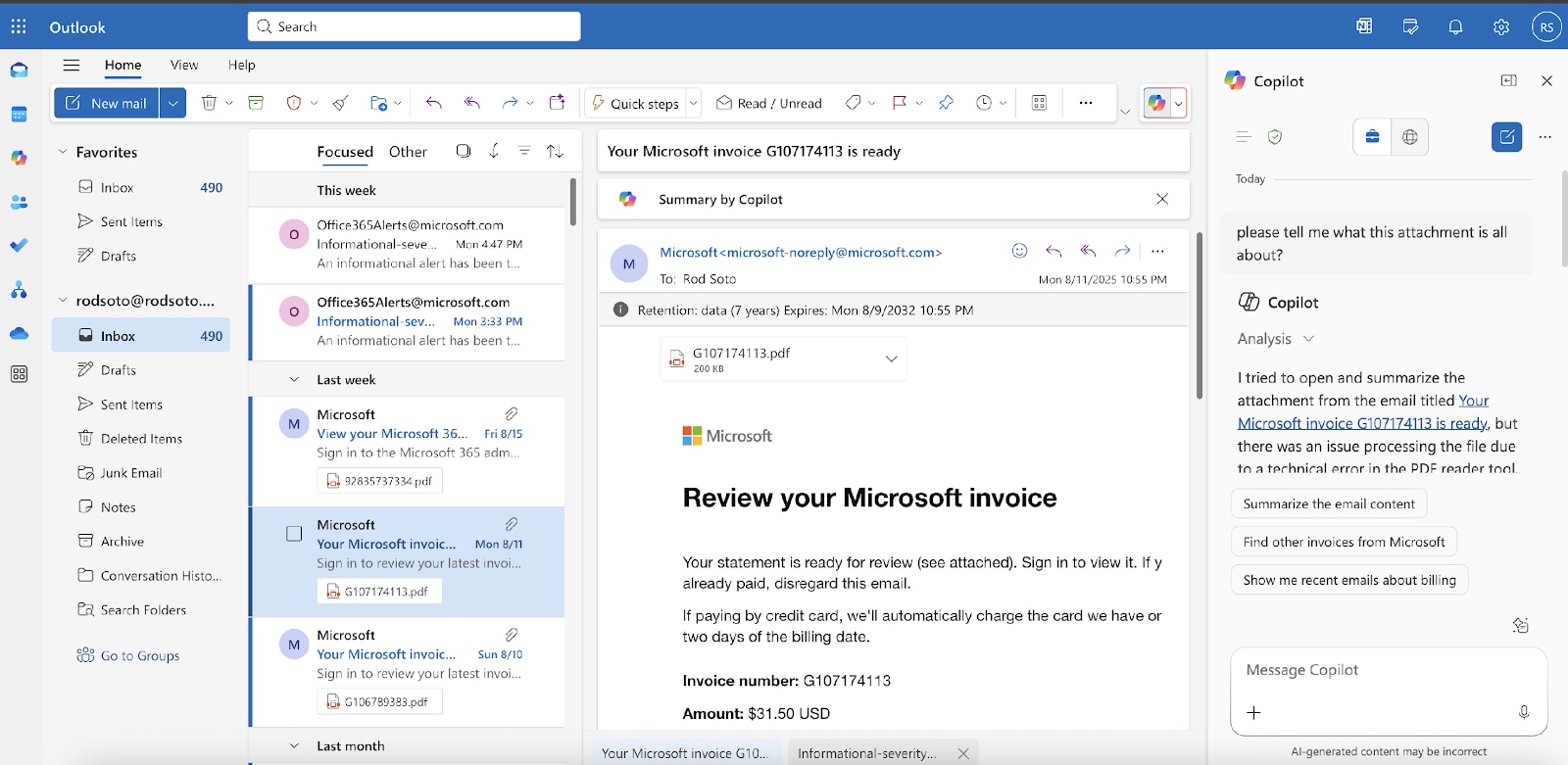Screen dimensions: 1568x765
Task: Open My Day calendar-check icon in header
Action: pos(1410,26)
